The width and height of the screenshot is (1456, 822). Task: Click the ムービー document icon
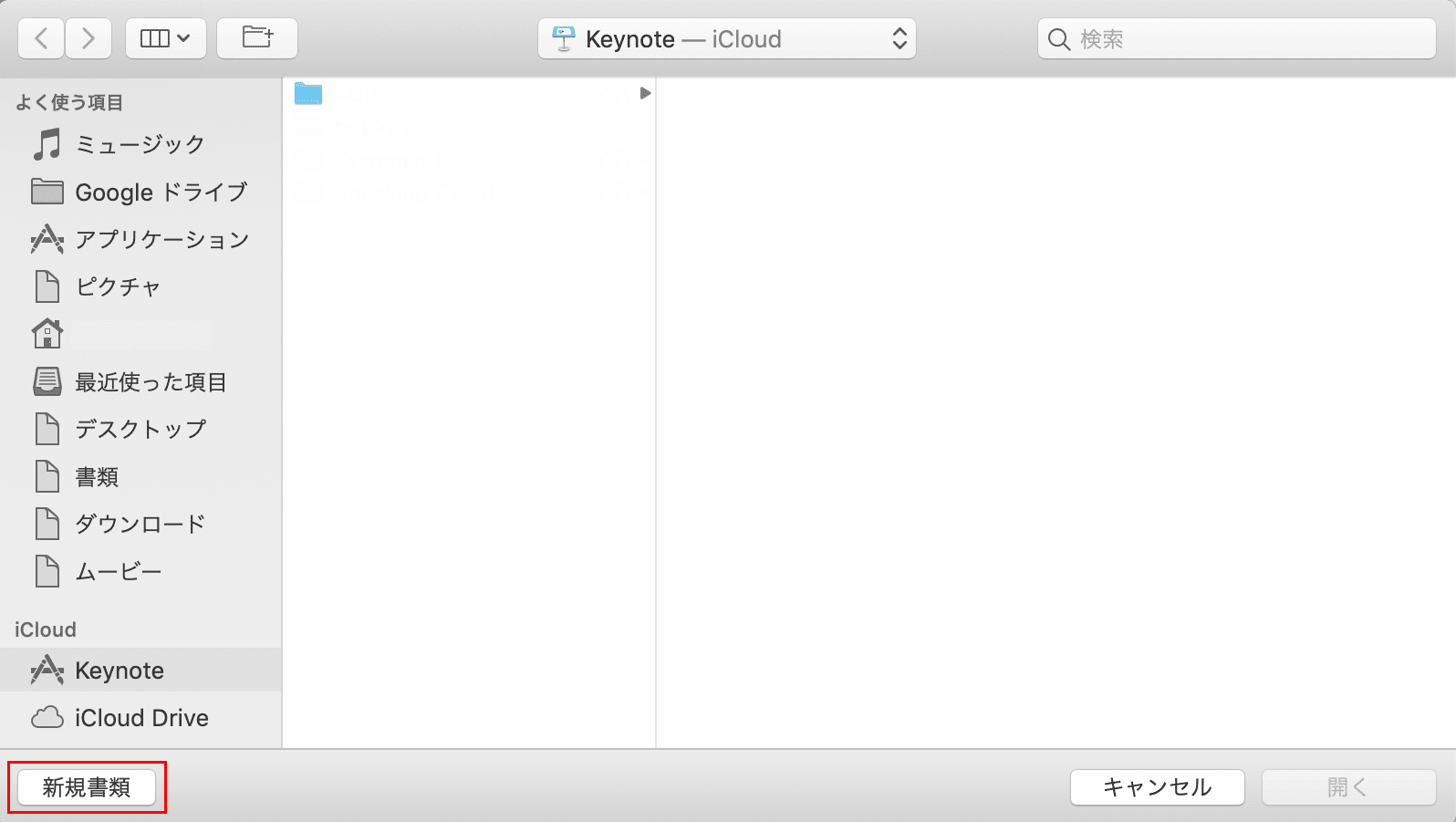(47, 571)
